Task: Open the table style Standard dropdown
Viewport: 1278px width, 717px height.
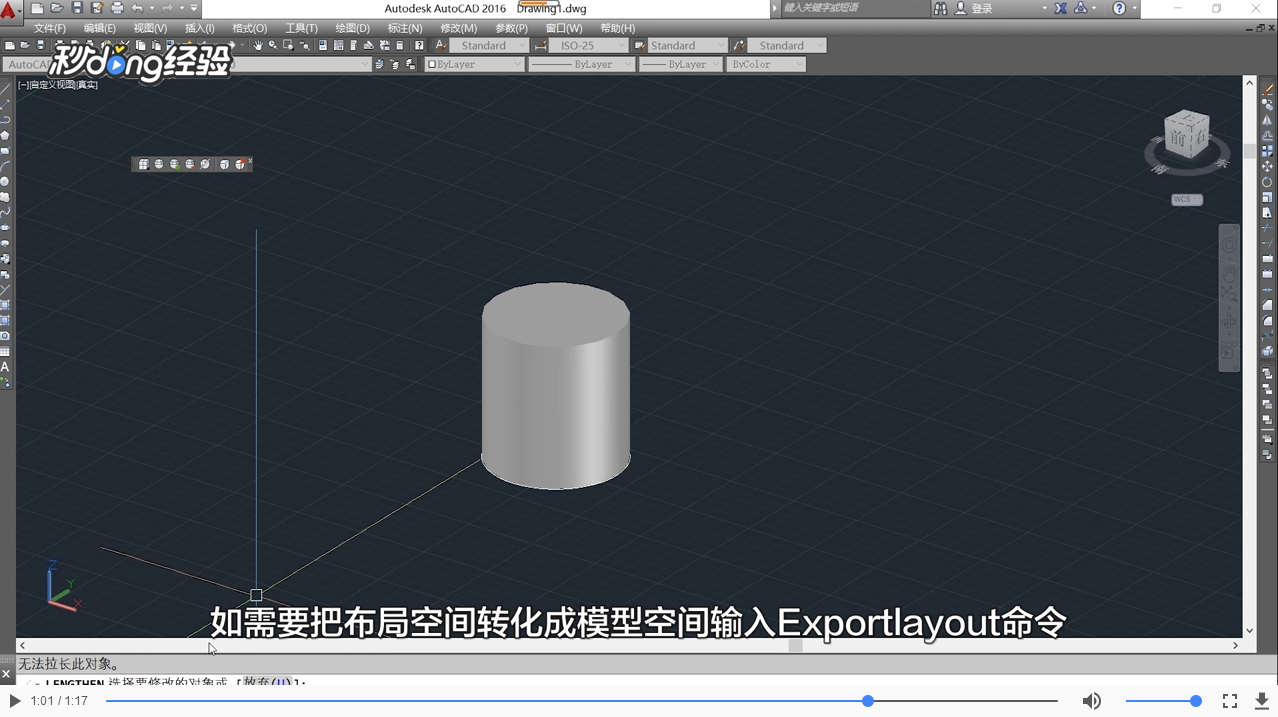Action: (687, 46)
